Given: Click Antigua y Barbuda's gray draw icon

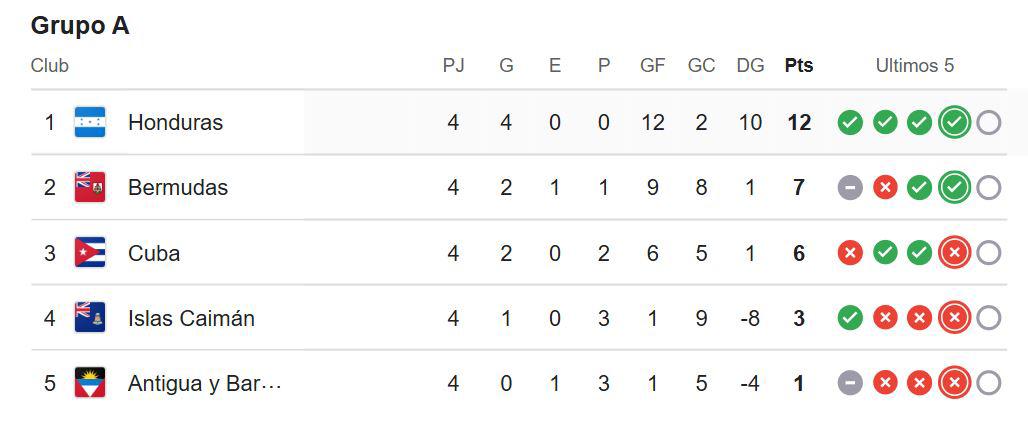Looking at the screenshot, I should click(850, 383).
